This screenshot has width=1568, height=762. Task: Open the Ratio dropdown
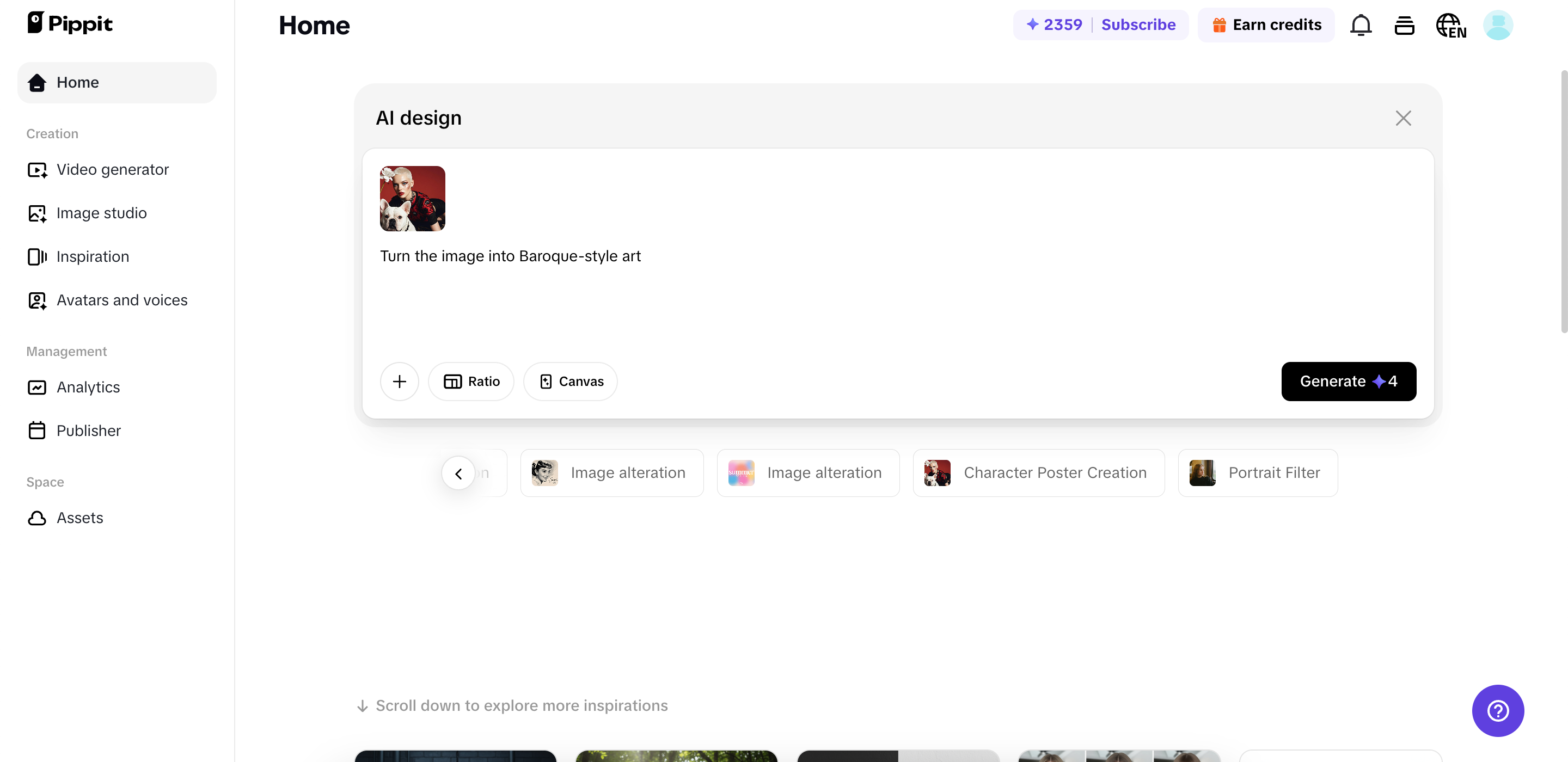pos(471,382)
